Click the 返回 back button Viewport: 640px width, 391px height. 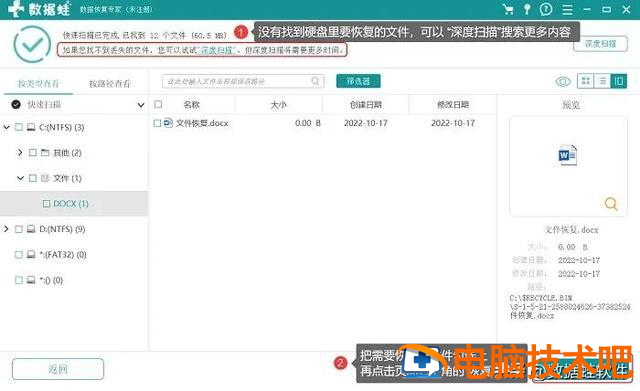pyautogui.click(x=58, y=369)
